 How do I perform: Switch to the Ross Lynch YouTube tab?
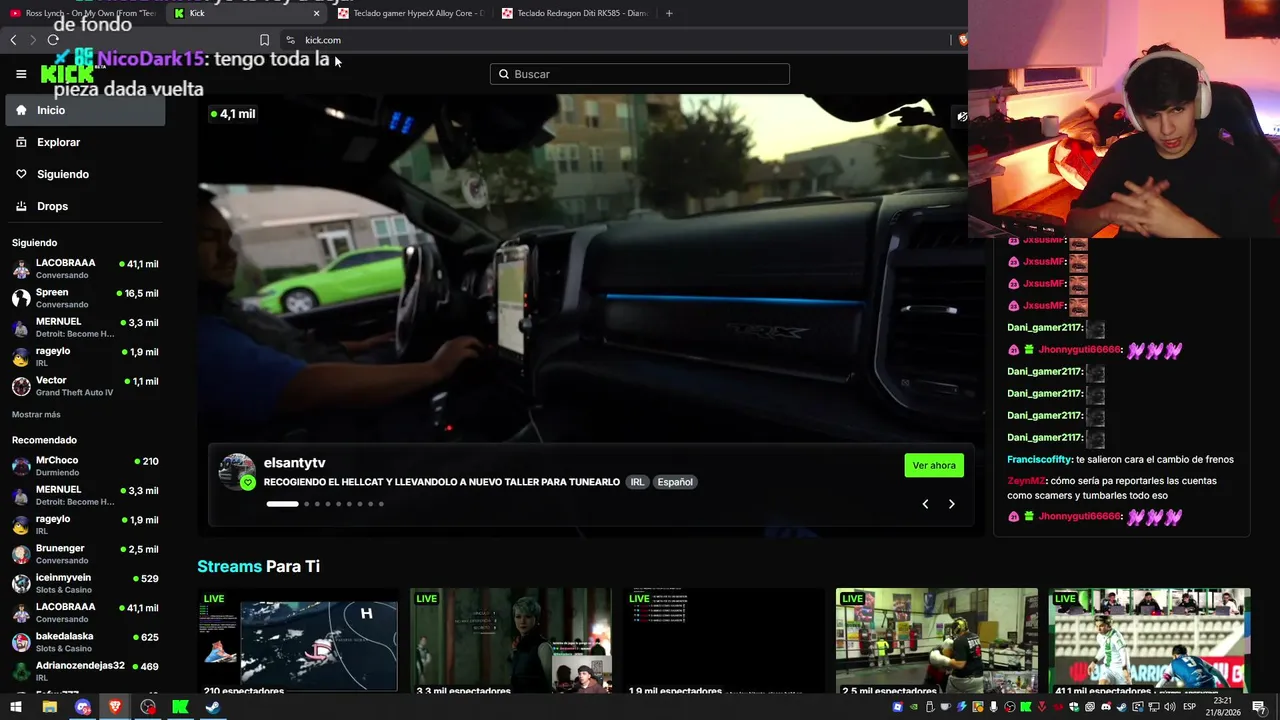point(82,13)
